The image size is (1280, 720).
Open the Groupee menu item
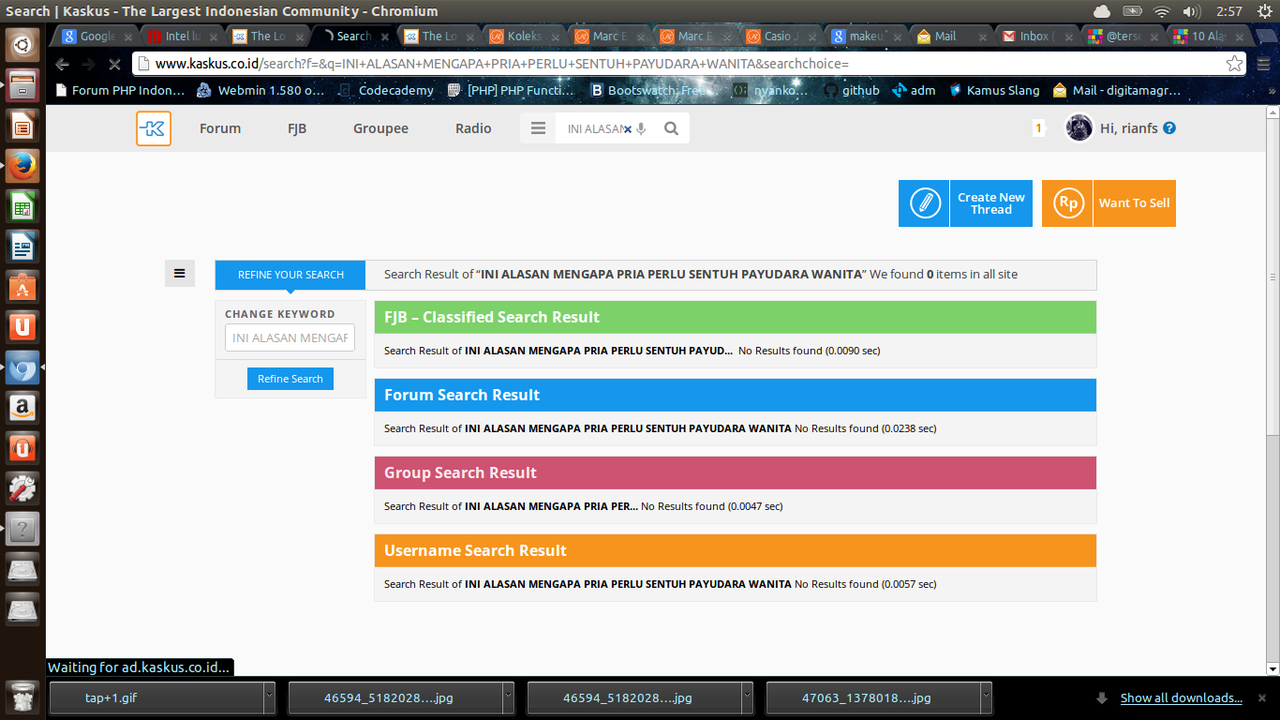[381, 128]
